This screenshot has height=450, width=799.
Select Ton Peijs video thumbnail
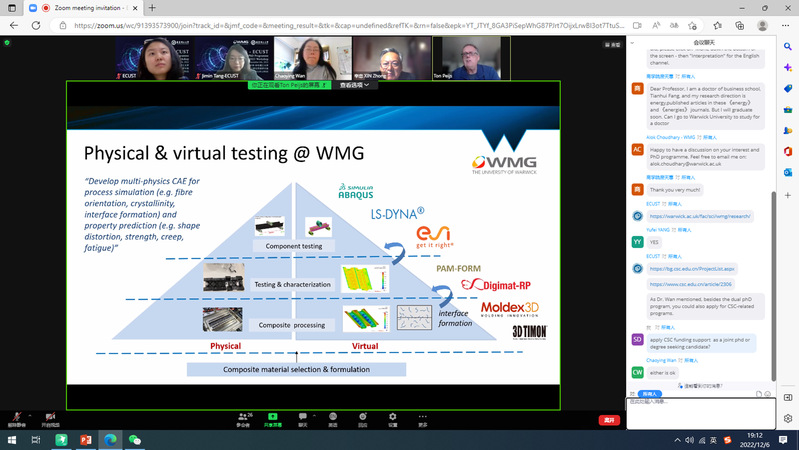pos(471,58)
